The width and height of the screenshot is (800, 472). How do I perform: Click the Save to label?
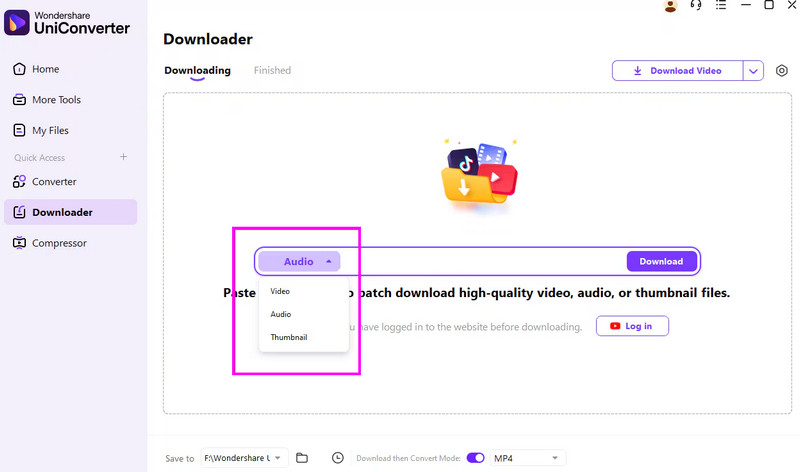[x=180, y=458]
